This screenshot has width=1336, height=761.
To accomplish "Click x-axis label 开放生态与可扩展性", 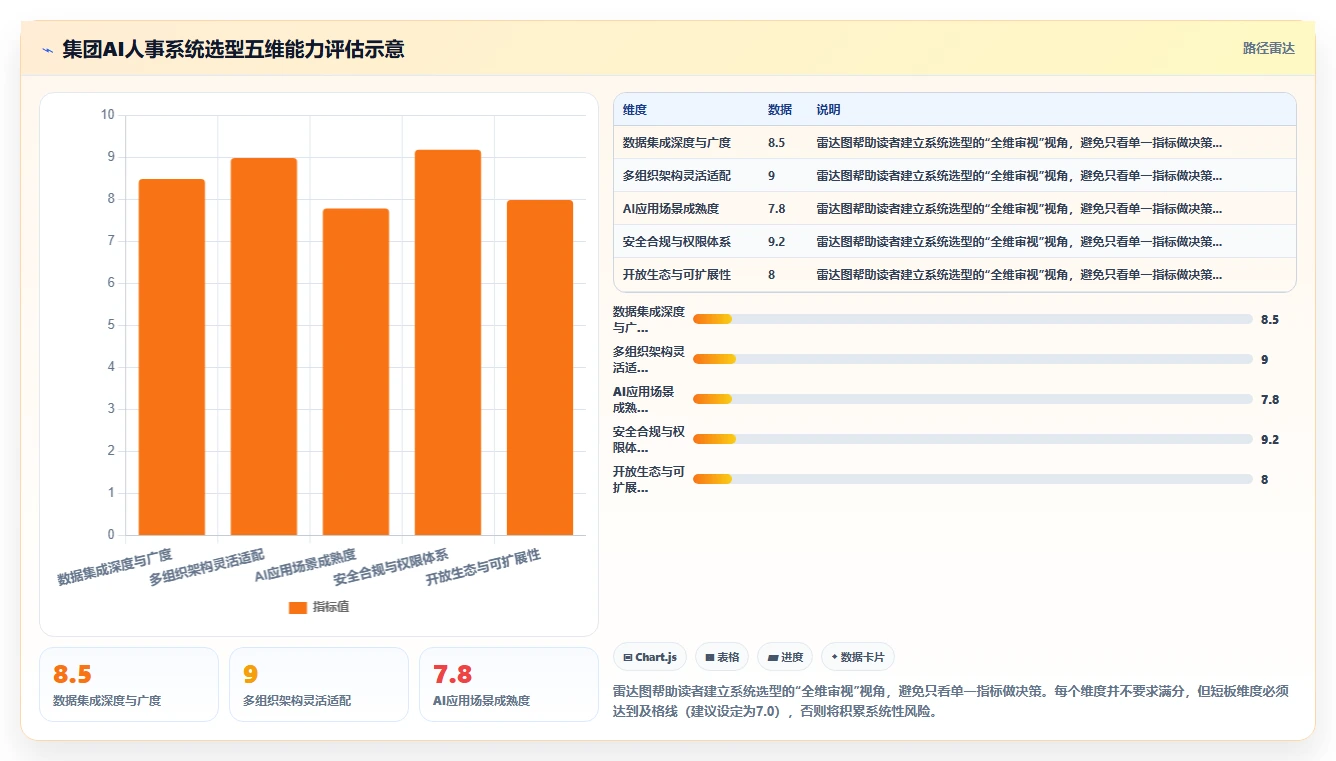I will [x=483, y=567].
